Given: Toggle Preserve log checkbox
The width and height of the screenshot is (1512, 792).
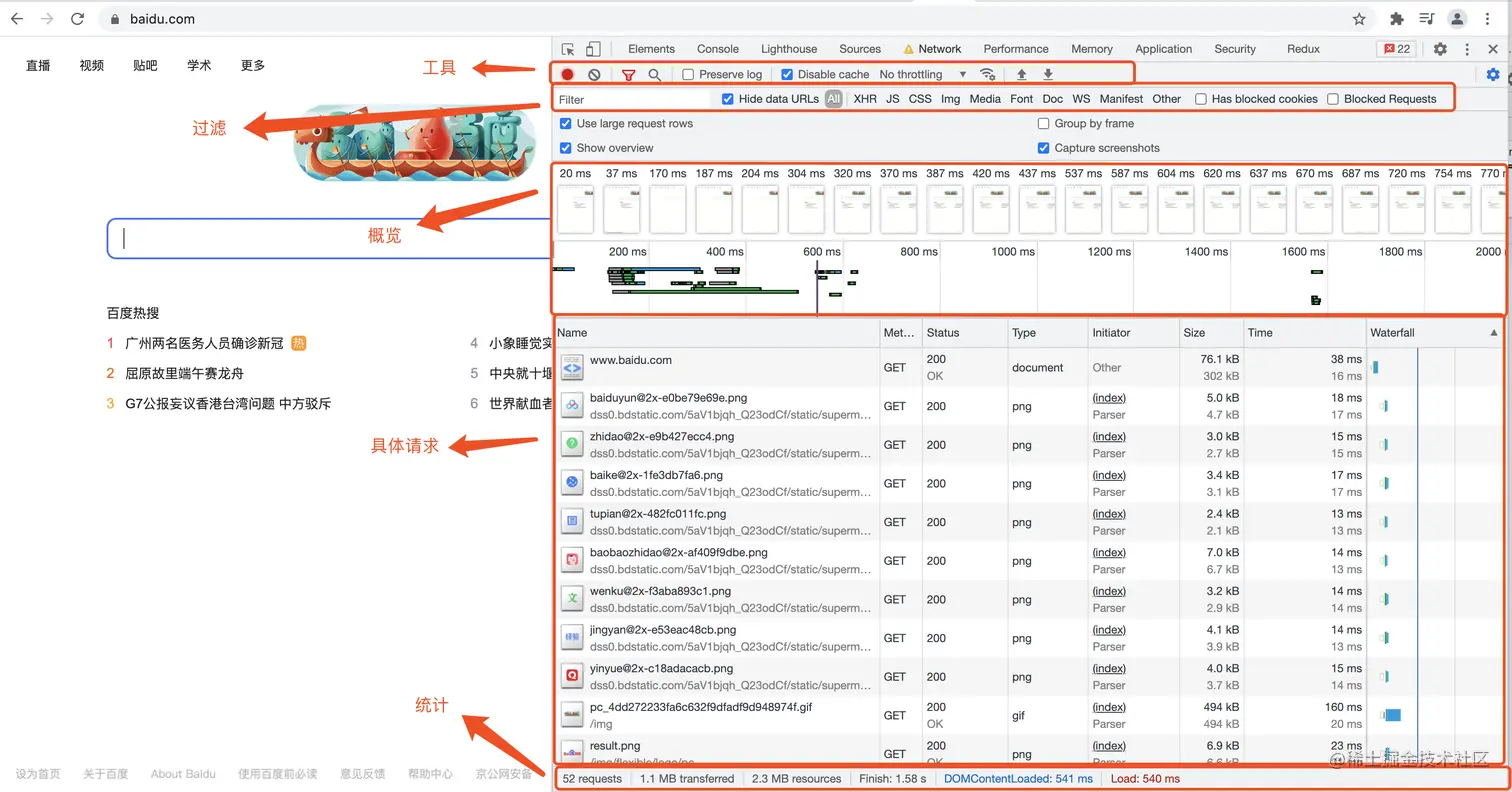Looking at the screenshot, I should tap(688, 74).
